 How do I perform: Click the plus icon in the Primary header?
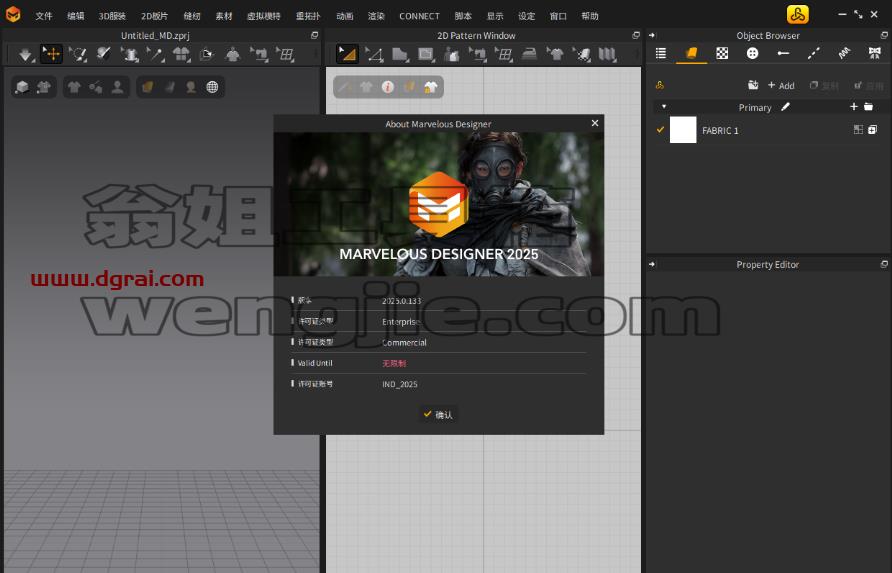pyautogui.click(x=853, y=106)
